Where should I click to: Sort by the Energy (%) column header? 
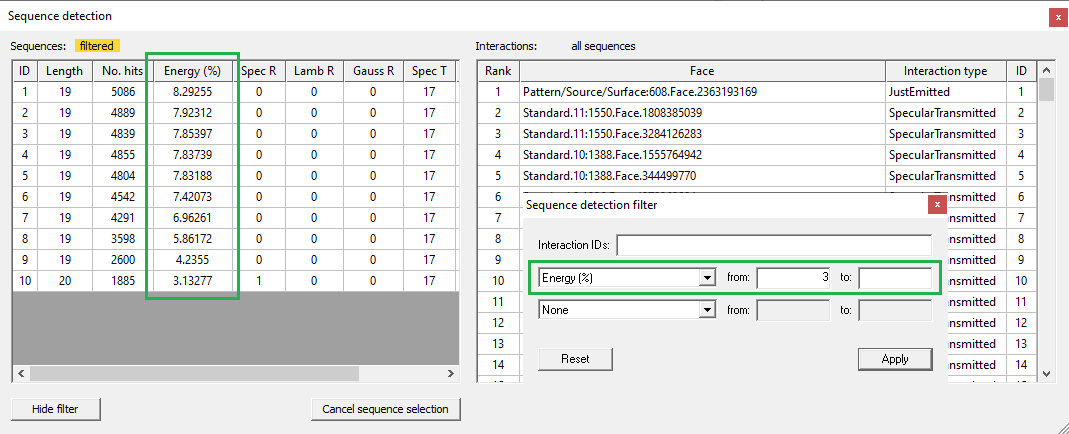tap(192, 71)
